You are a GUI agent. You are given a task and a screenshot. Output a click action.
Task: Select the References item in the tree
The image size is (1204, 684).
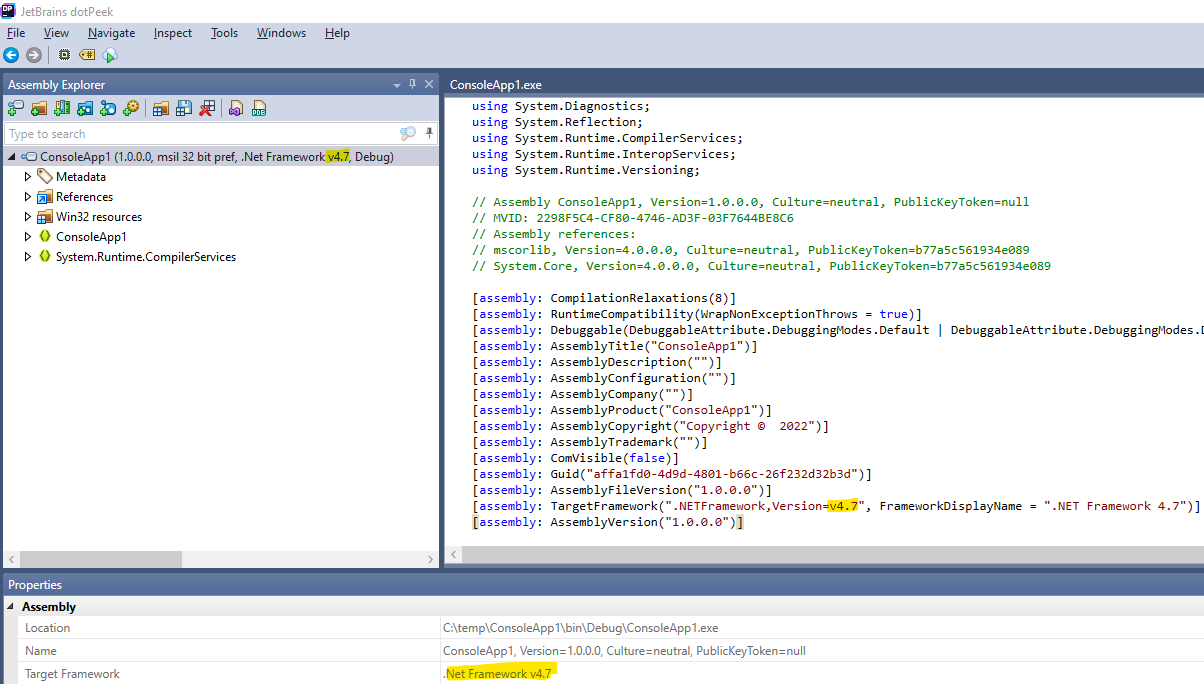84,196
